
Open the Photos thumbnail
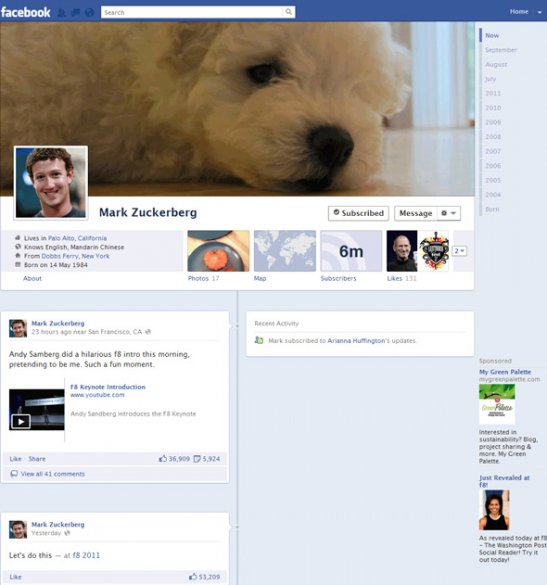click(x=218, y=251)
